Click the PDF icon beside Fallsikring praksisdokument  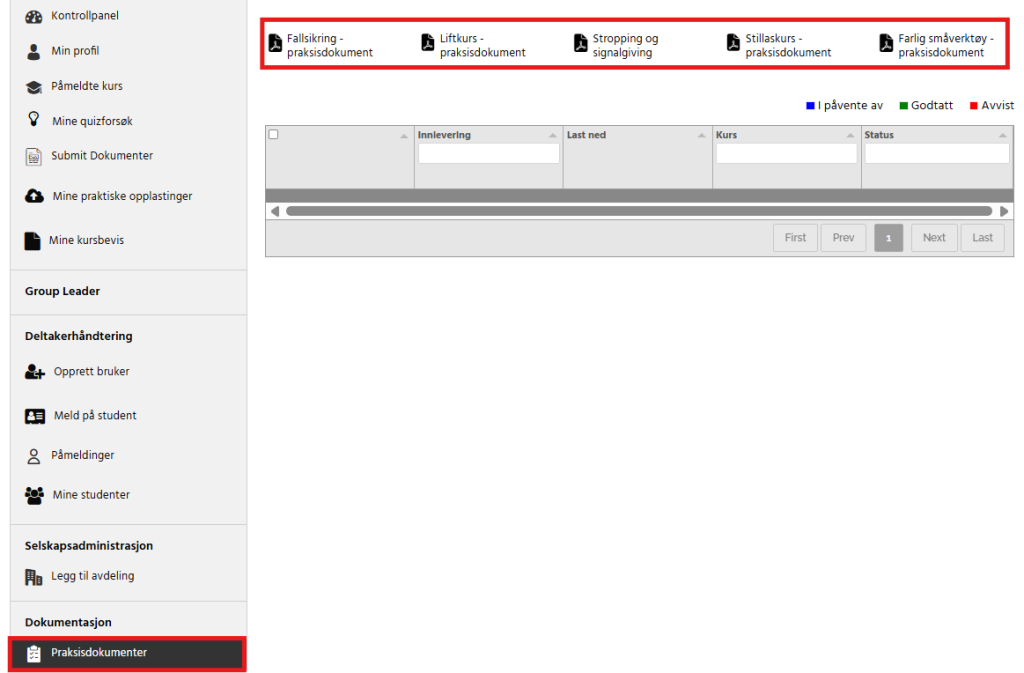pyautogui.click(x=275, y=43)
